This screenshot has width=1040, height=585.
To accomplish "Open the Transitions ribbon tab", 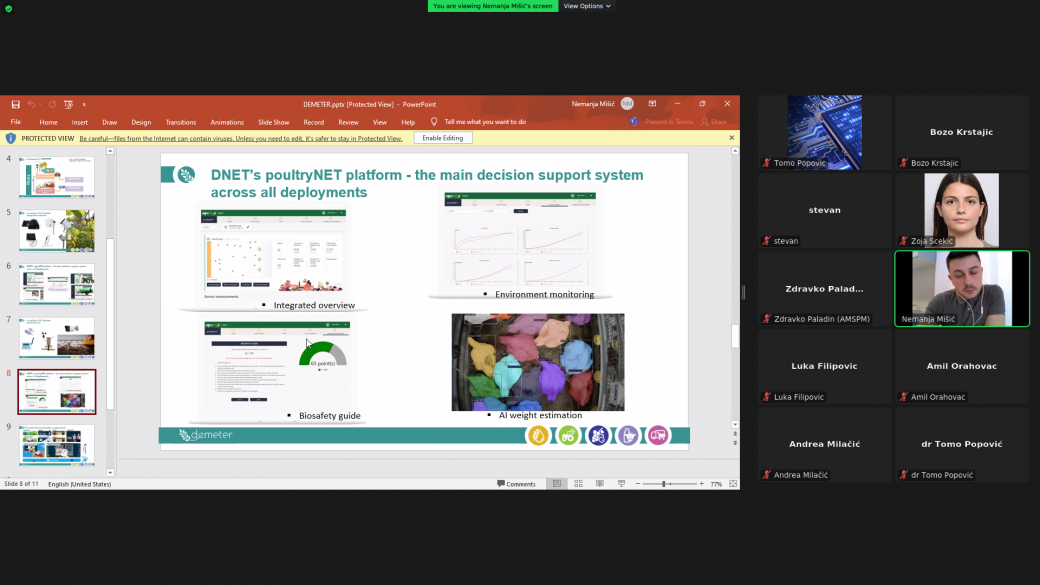I will point(181,122).
